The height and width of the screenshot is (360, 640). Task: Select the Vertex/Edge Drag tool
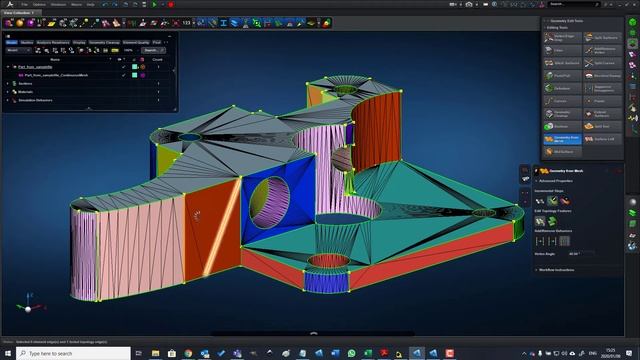coord(562,38)
